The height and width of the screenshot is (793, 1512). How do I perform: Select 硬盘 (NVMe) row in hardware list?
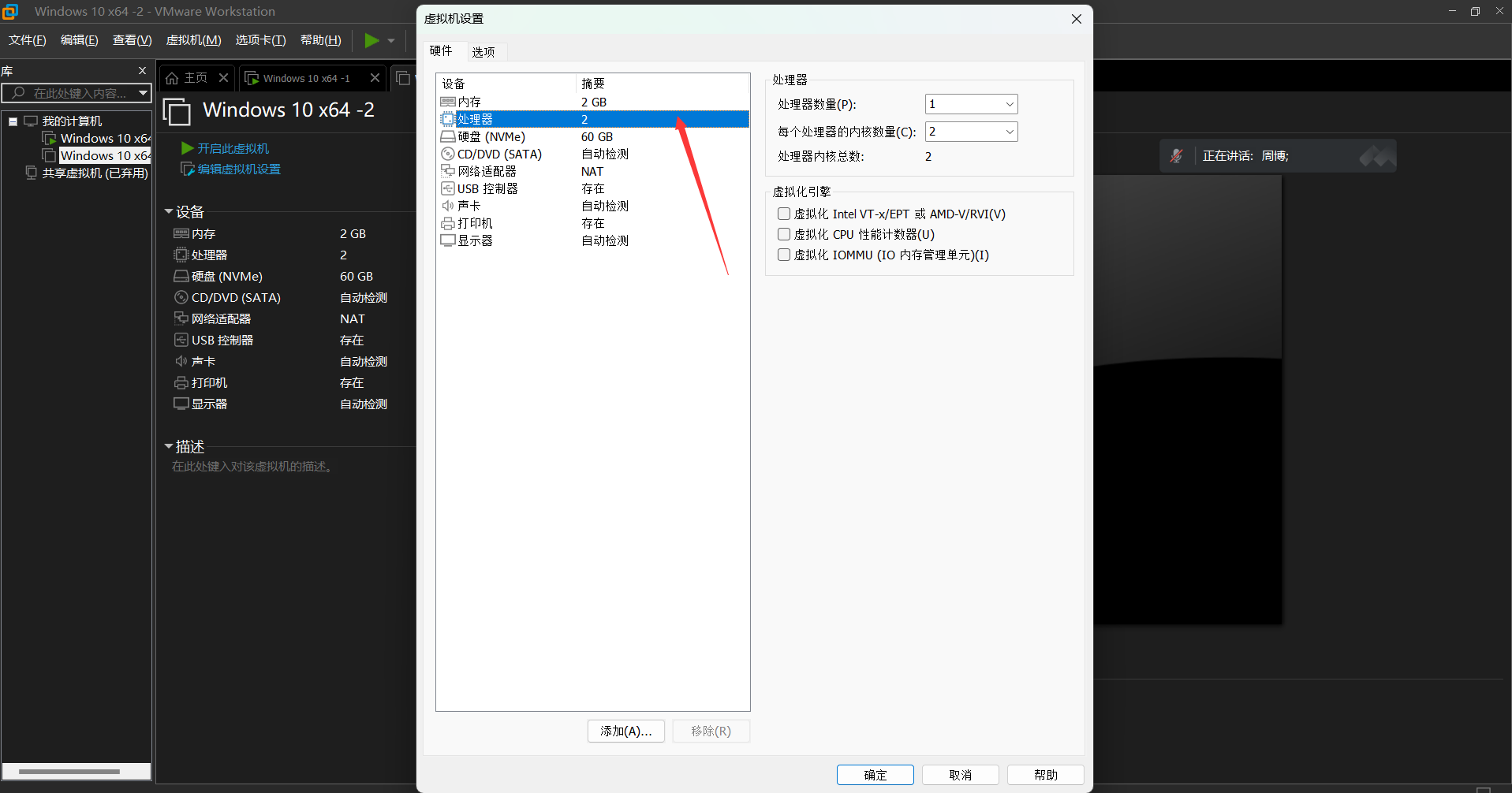pyautogui.click(x=592, y=136)
